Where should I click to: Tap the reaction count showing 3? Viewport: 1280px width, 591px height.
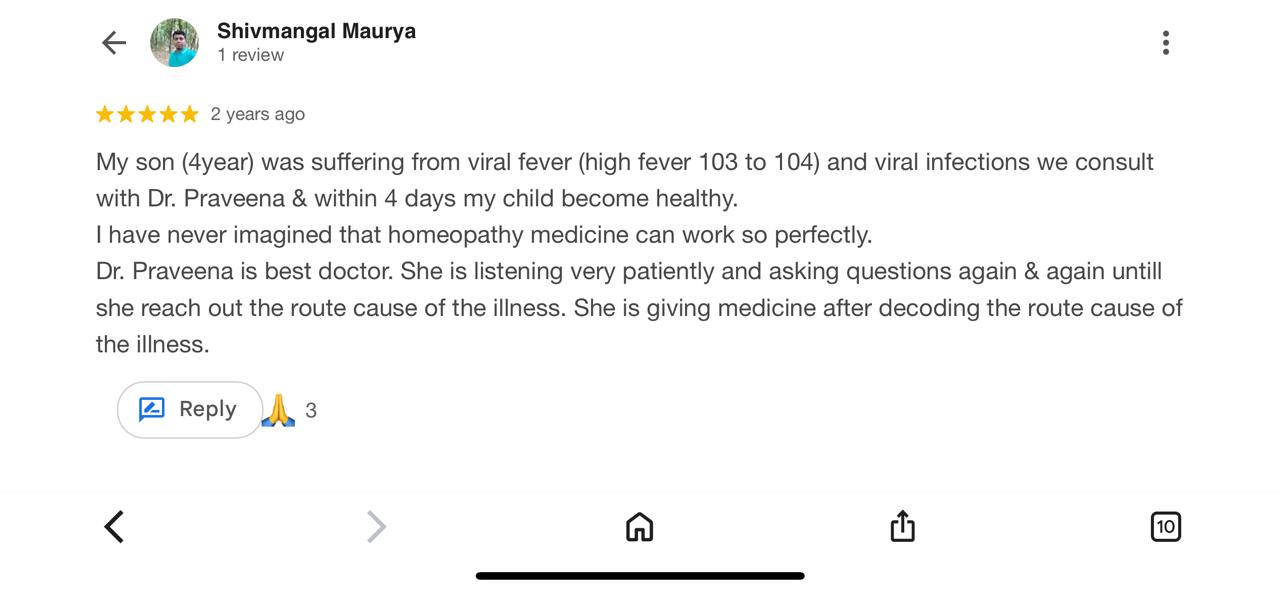(311, 411)
